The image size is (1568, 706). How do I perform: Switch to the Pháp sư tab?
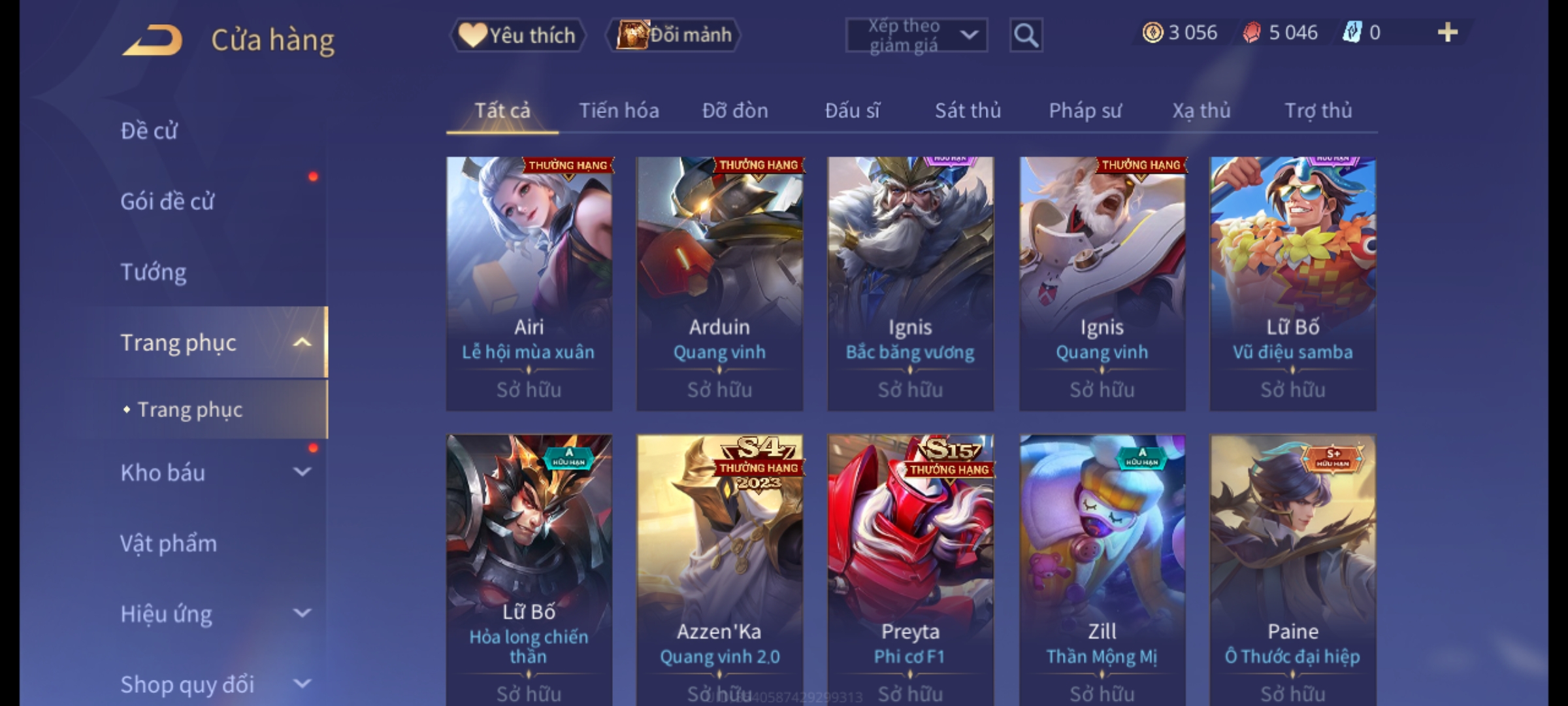pyautogui.click(x=1085, y=110)
